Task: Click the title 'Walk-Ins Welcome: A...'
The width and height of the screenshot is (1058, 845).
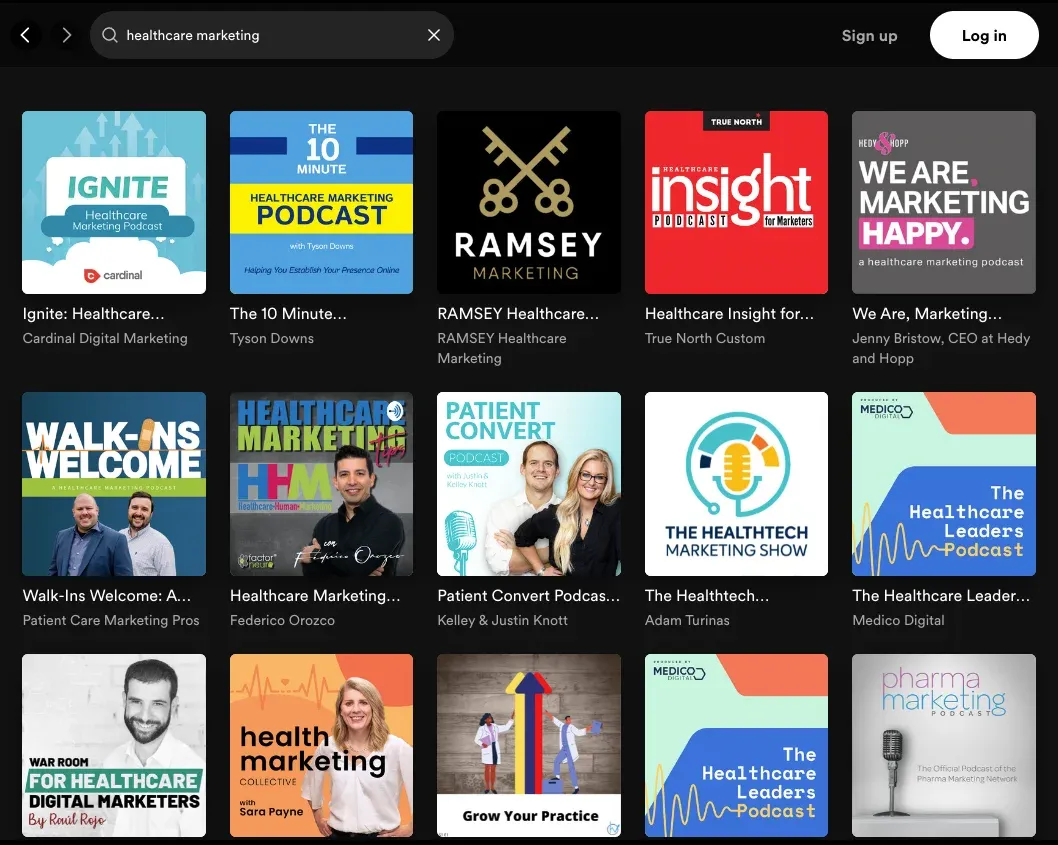Action: tap(107, 595)
